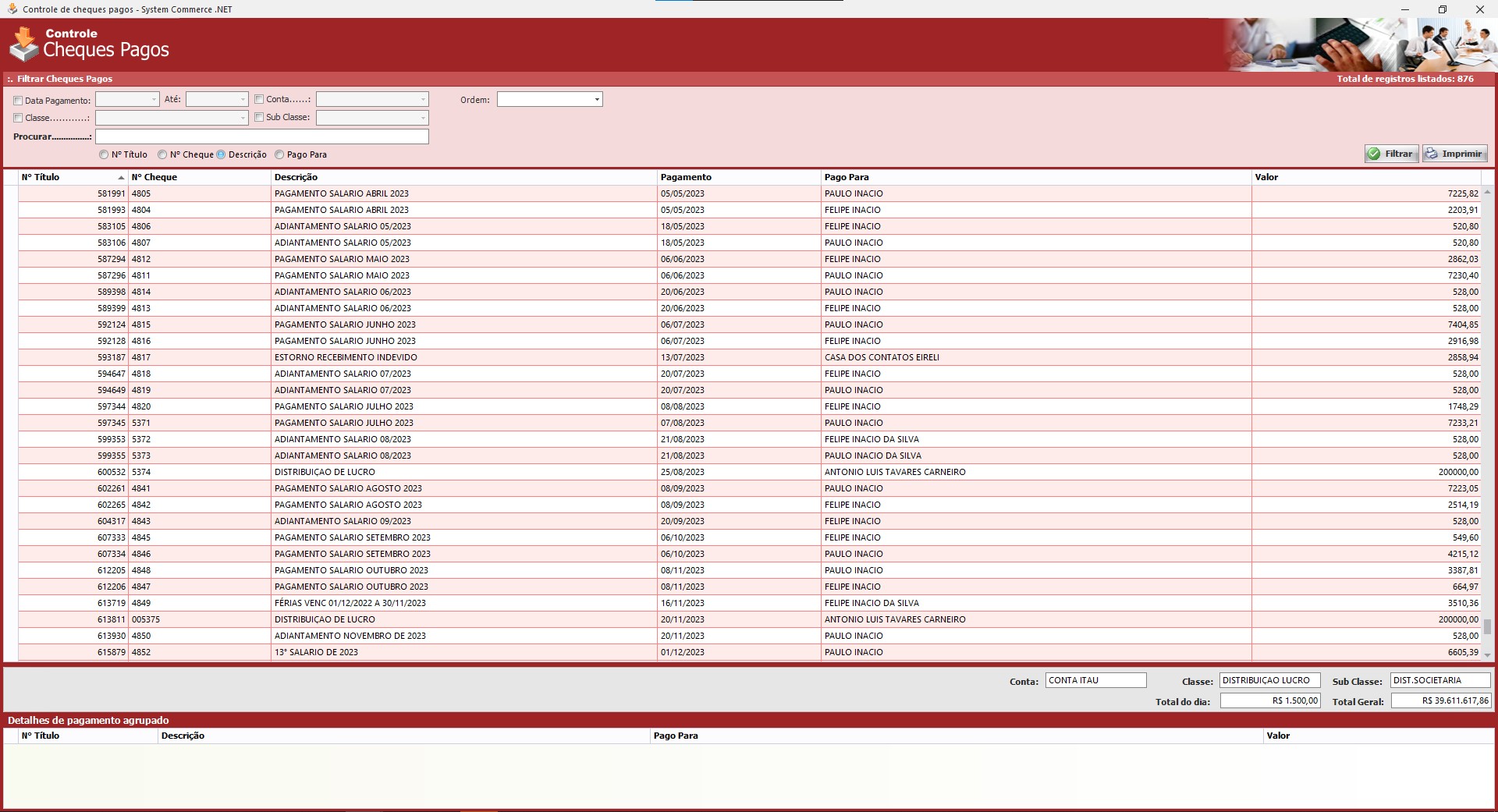Click inside the Procurar search field
Screen dimensions: 1498x812
[261, 137]
